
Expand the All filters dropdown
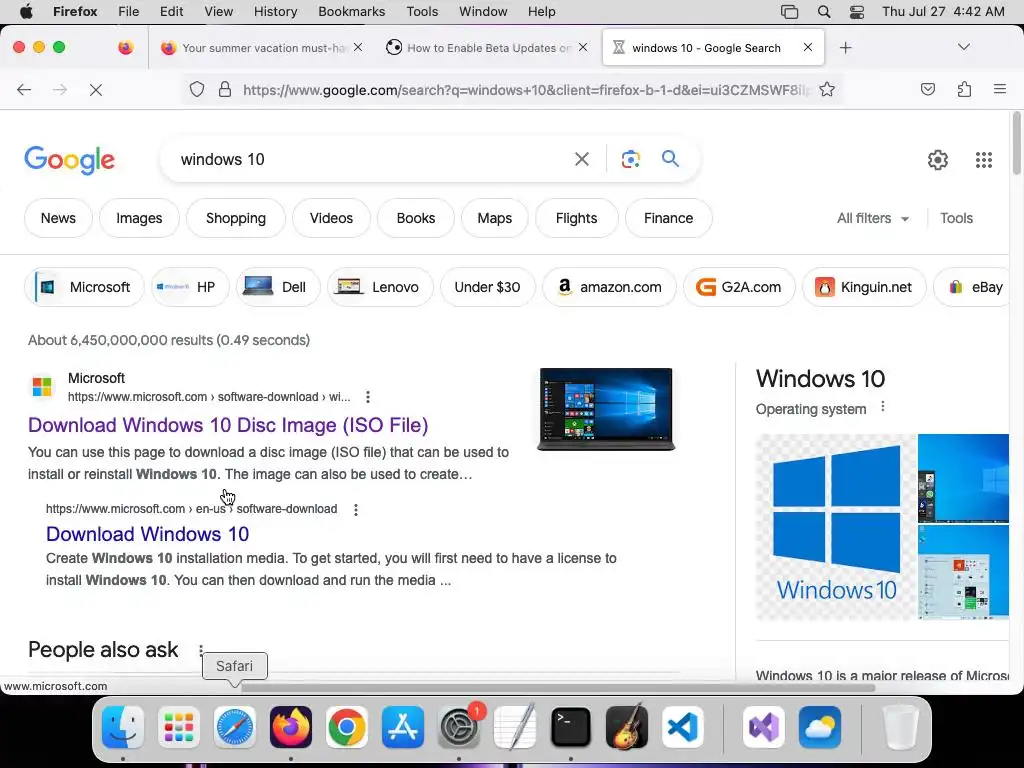tap(873, 218)
